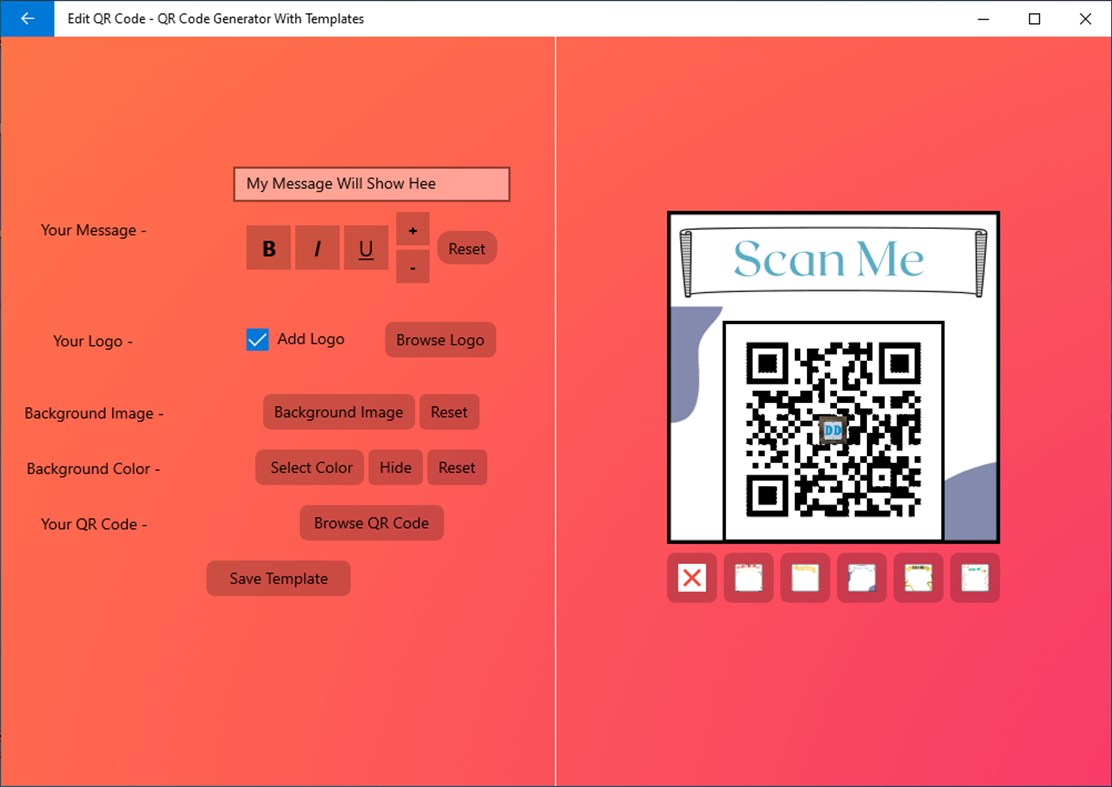Minimize the QR Code Generator window

point(983,18)
